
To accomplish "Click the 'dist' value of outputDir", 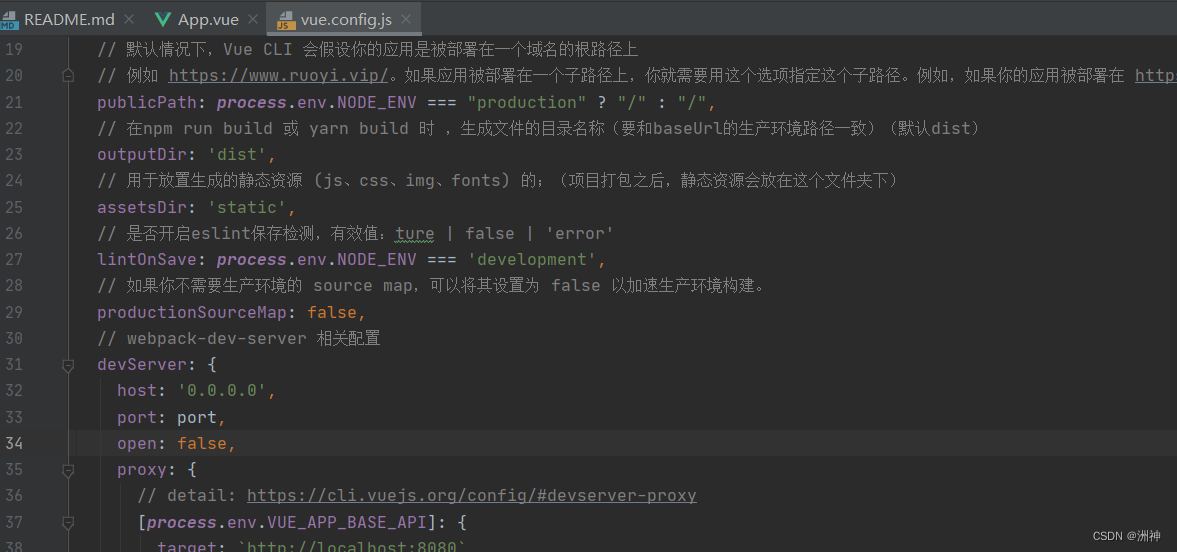I will (240, 155).
